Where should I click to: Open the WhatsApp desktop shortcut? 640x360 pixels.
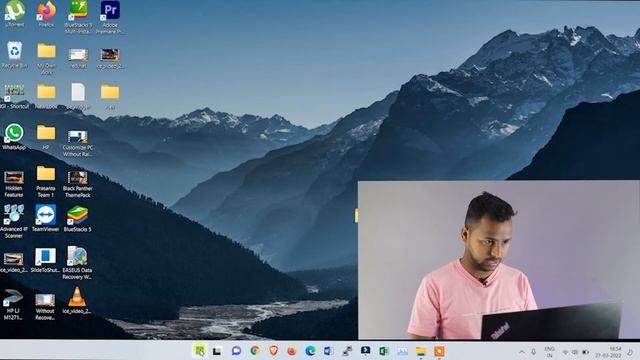point(14,137)
